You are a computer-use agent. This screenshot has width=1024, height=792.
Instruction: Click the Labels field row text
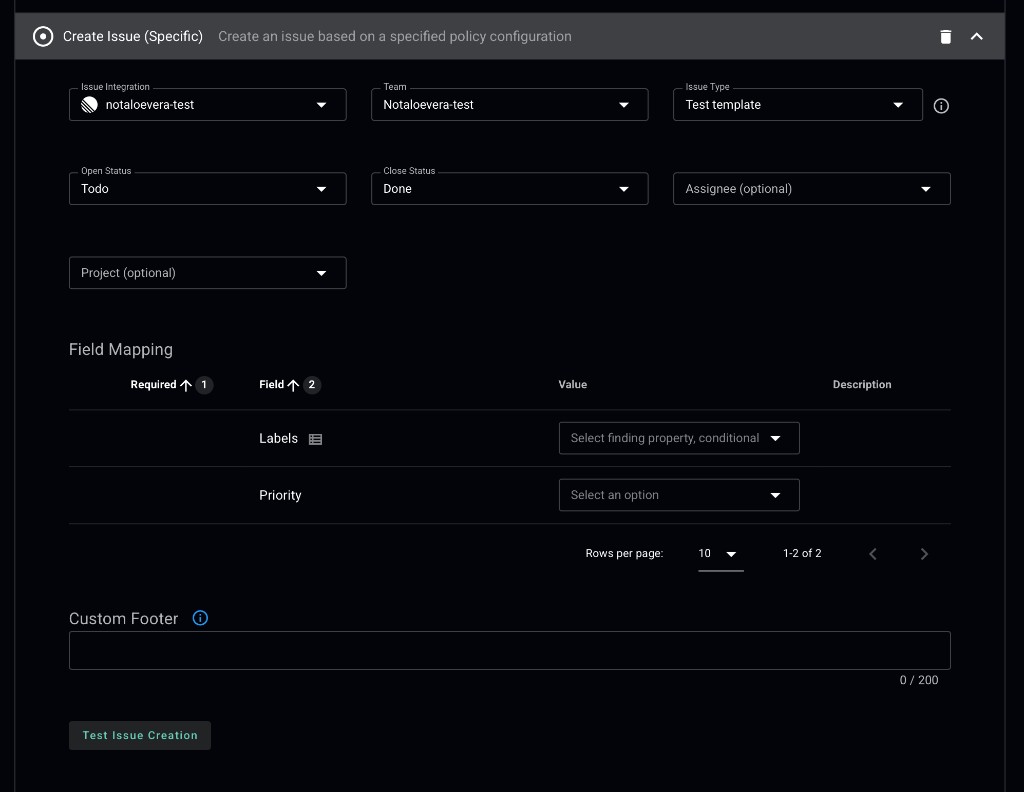tap(278, 438)
